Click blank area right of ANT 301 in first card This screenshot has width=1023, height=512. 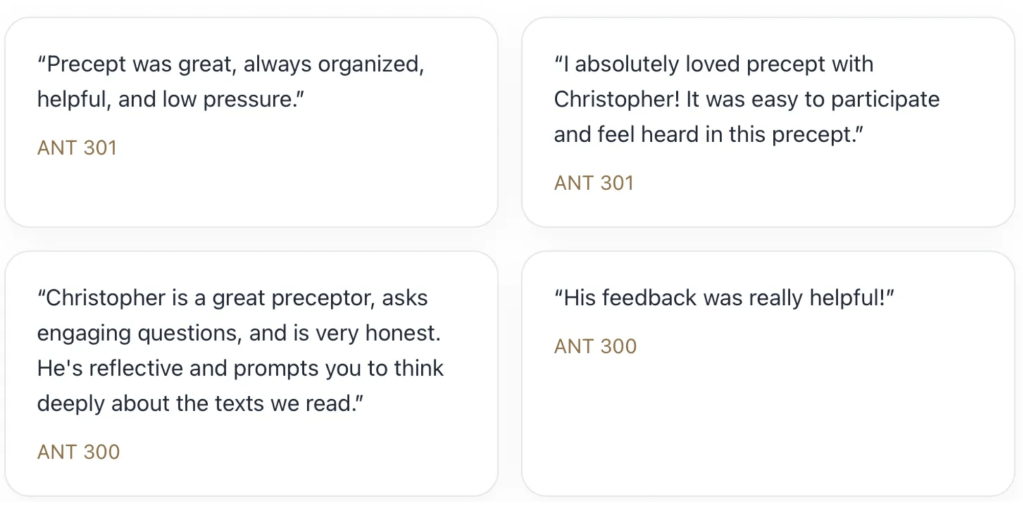click(x=300, y=148)
